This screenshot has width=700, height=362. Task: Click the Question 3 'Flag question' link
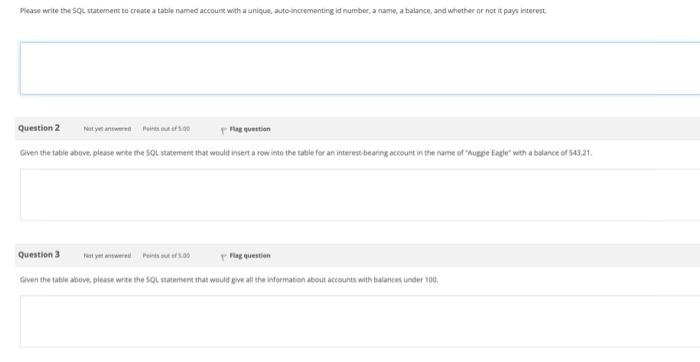coord(250,256)
